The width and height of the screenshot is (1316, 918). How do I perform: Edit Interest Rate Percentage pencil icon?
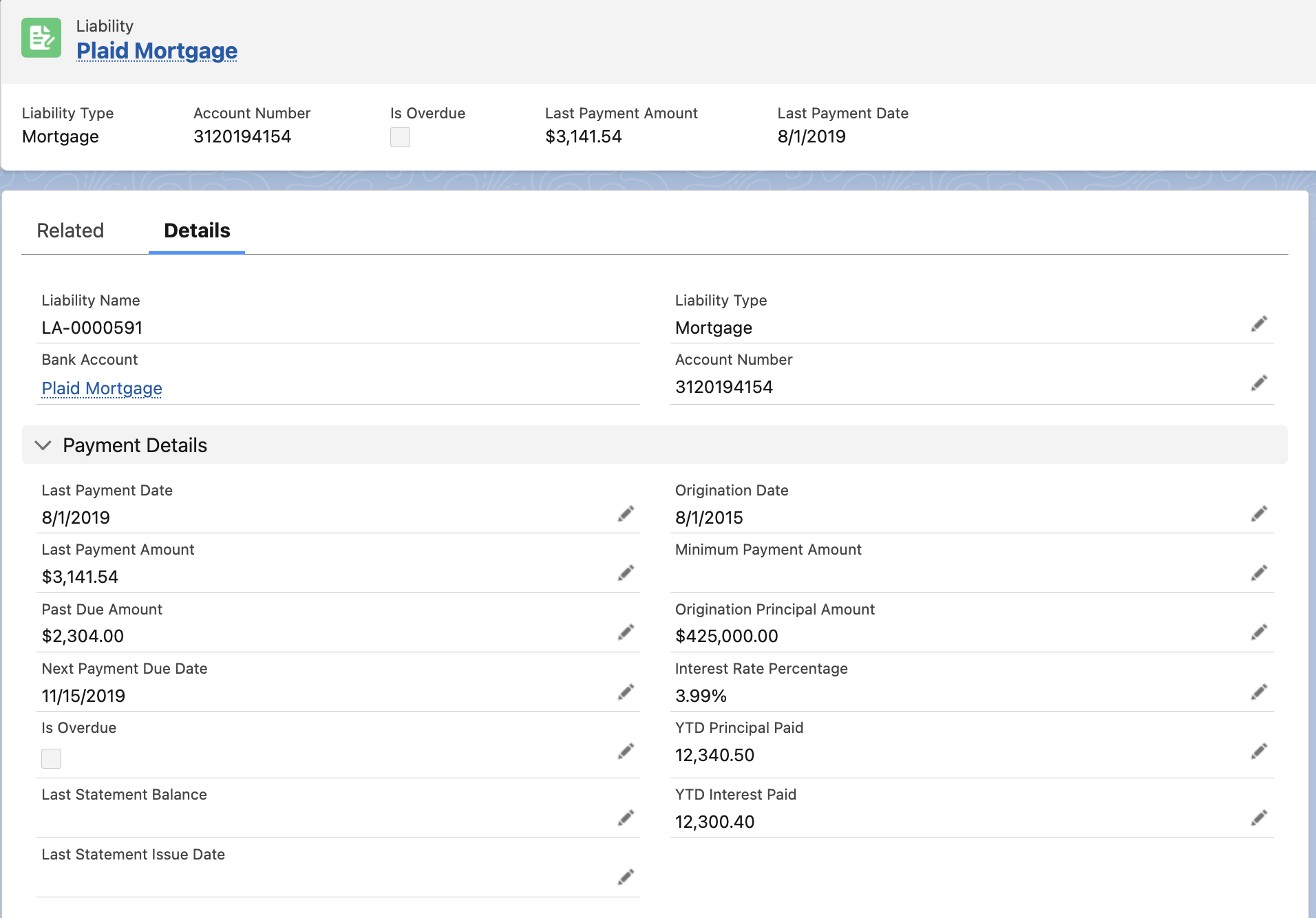(1259, 692)
